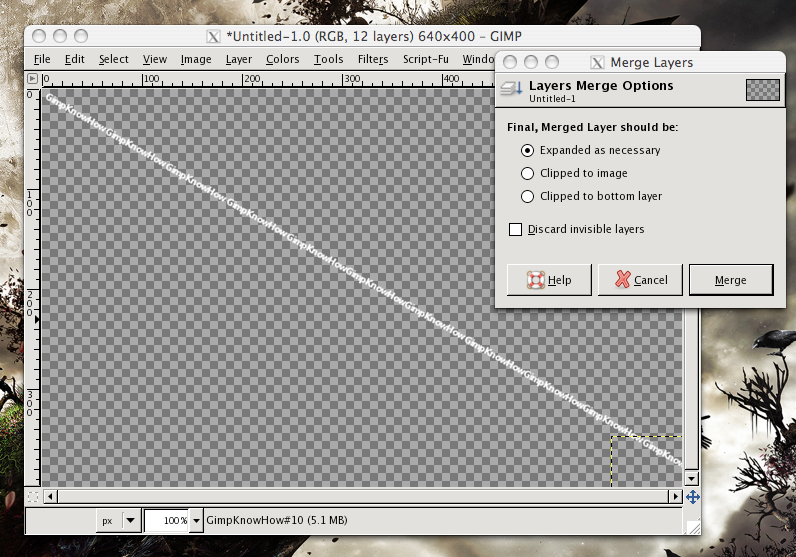Click horizontal scrollbar right arrow
This screenshot has width=796, height=557.
click(x=675, y=497)
